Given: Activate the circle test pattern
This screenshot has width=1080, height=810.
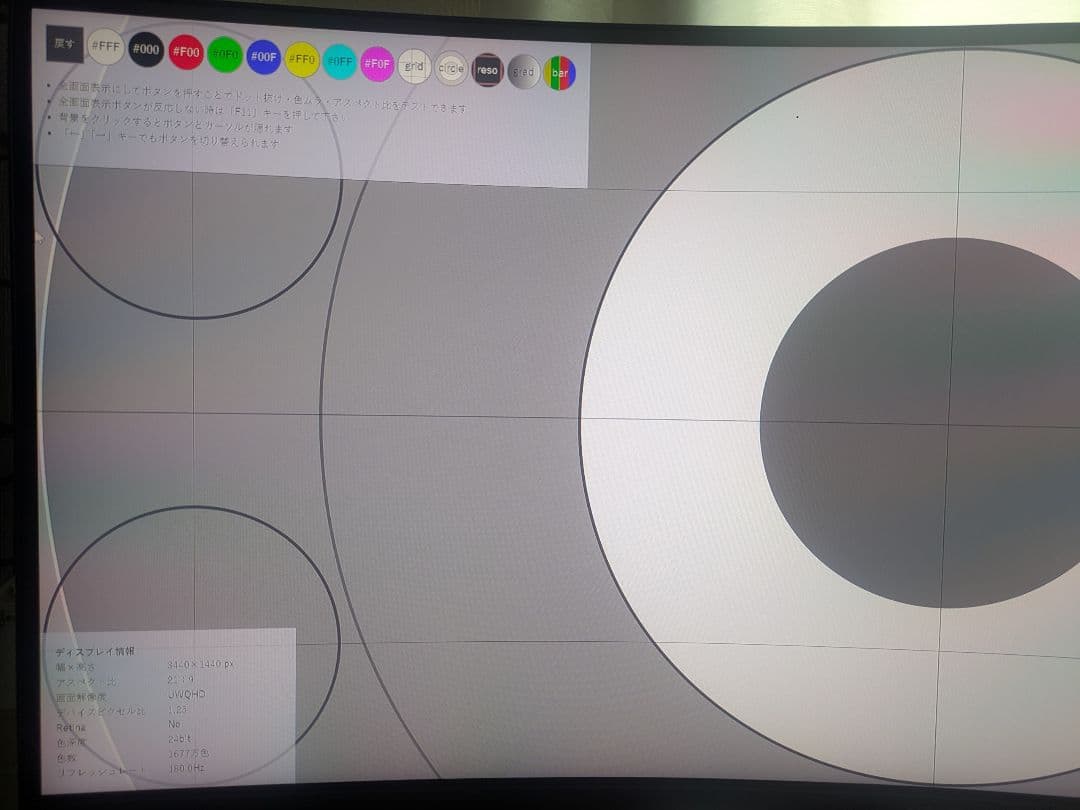Looking at the screenshot, I should tap(451, 68).
